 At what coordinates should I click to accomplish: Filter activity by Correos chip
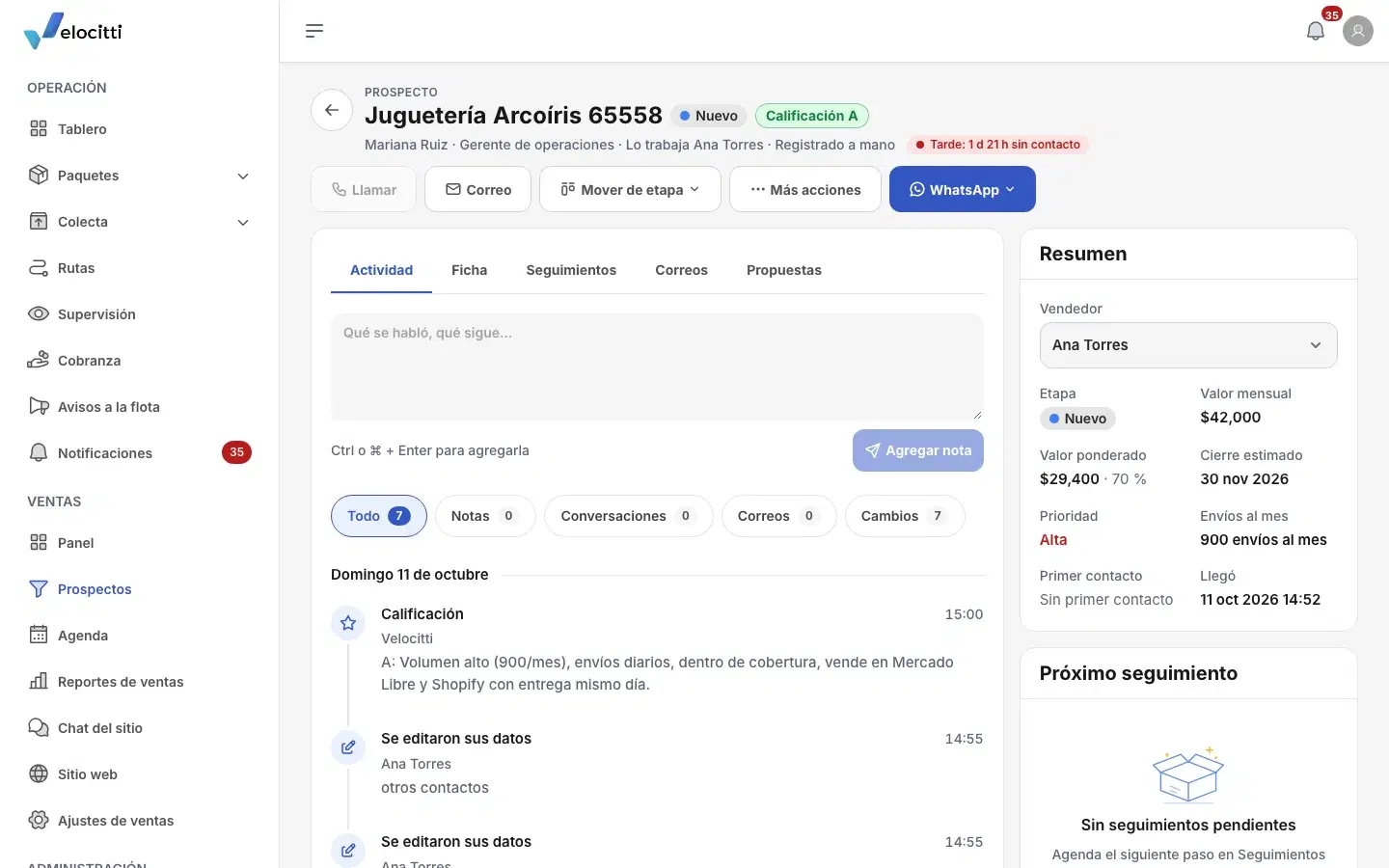coord(778,516)
